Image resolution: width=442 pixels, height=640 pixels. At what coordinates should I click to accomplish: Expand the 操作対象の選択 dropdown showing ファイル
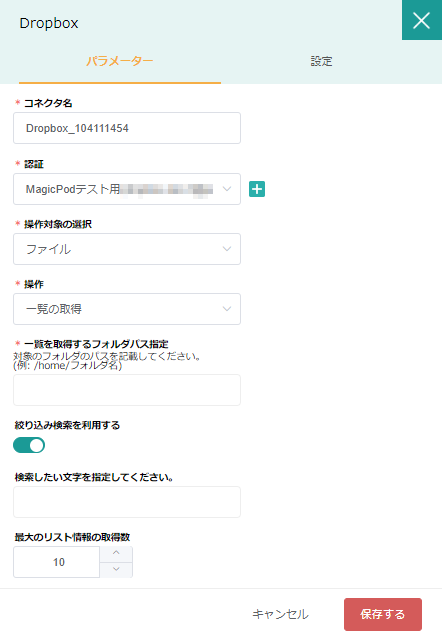[127, 249]
